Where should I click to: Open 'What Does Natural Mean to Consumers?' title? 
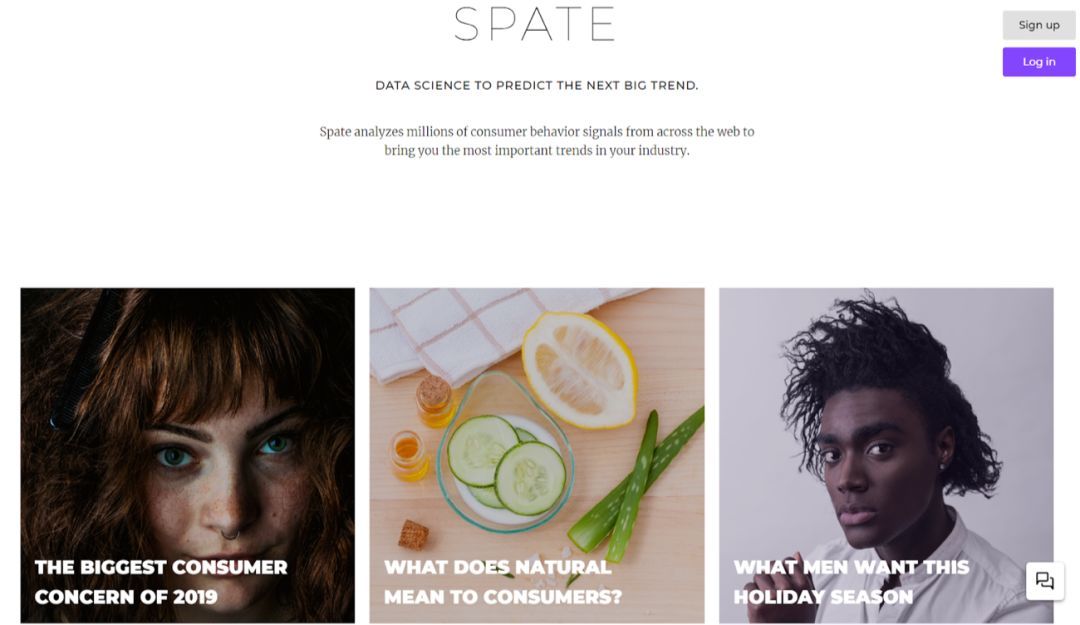point(502,582)
